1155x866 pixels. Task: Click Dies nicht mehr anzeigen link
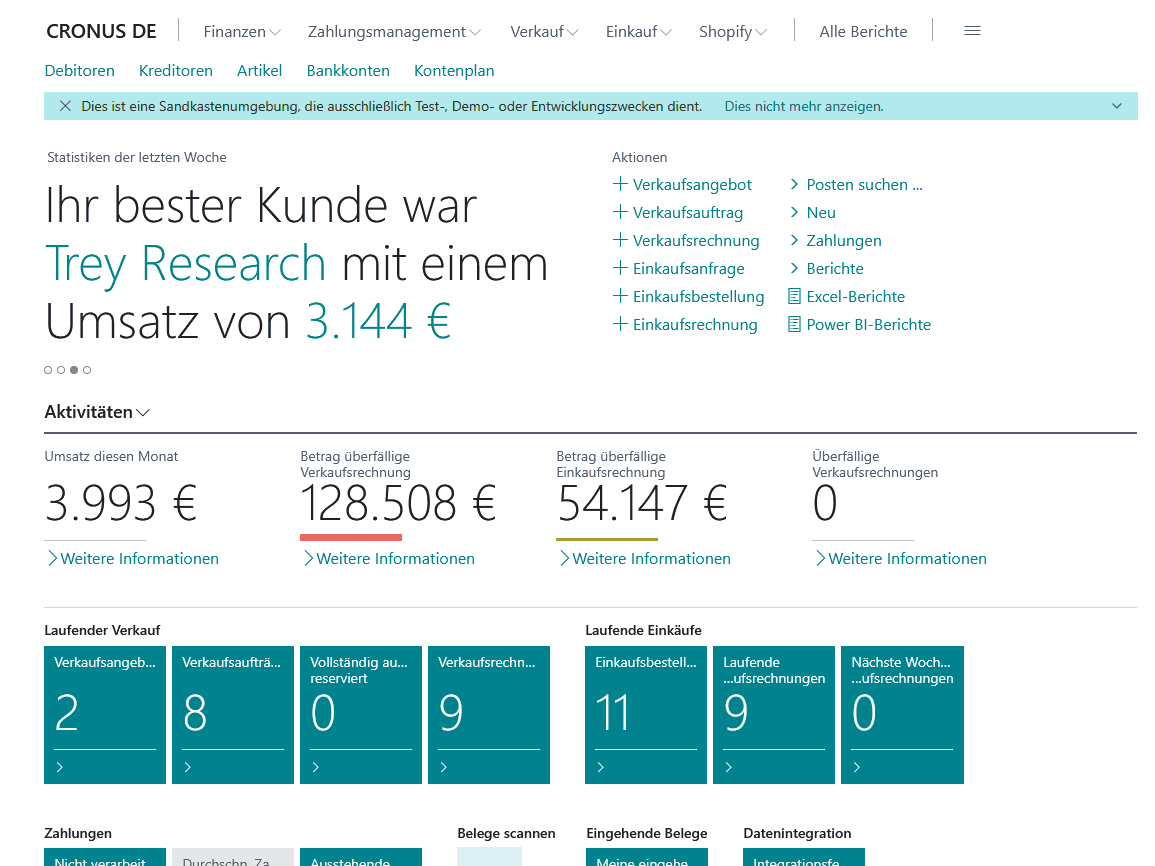[803, 106]
